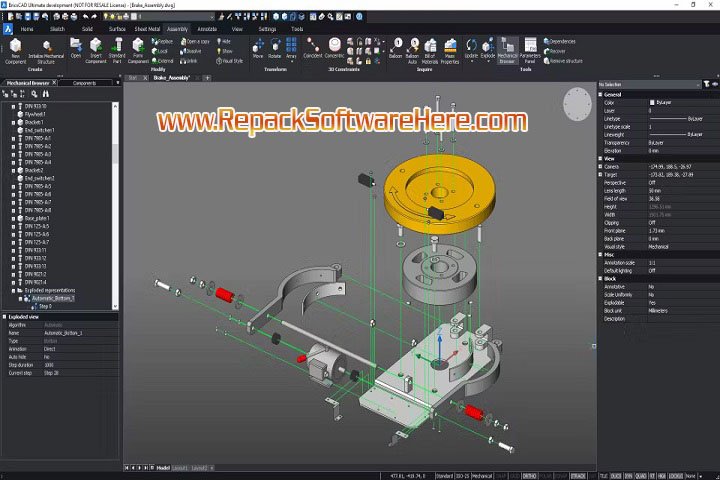Click the Form Component icon
Viewport: 720px width, 480px height.
click(138, 51)
